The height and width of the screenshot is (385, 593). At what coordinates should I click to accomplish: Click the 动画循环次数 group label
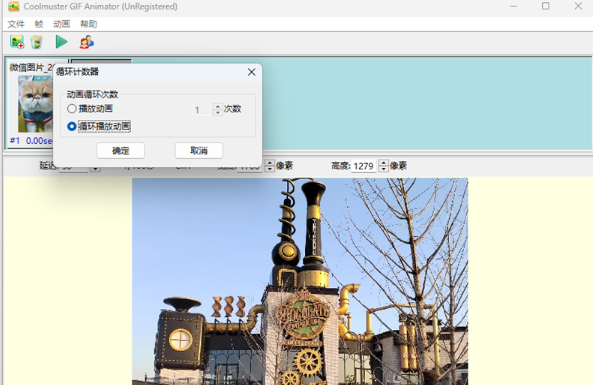[x=92, y=94]
